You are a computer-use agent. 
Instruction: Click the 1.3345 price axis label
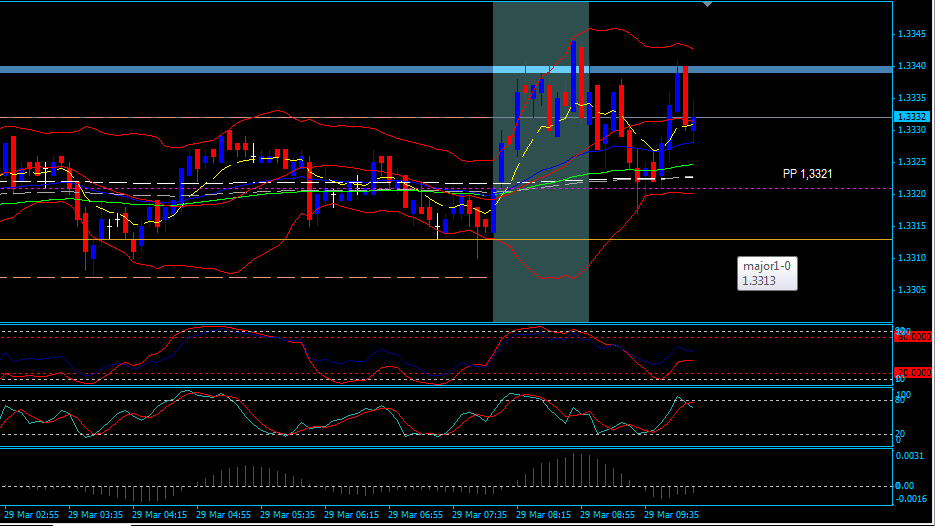[x=912, y=34]
